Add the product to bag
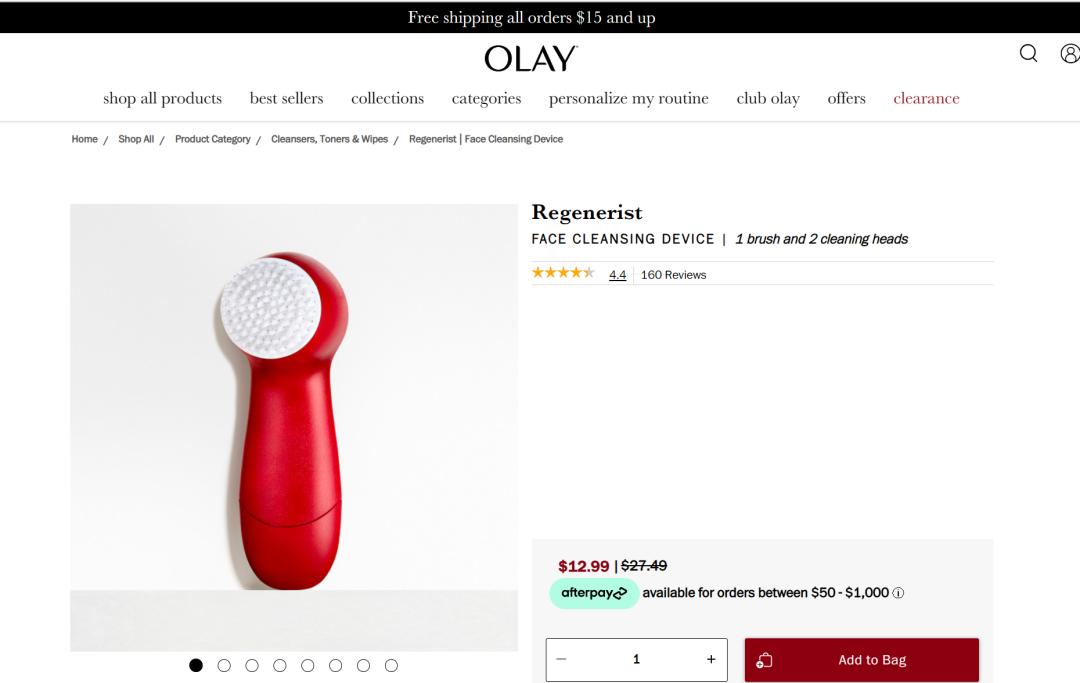Image resolution: width=1080 pixels, height=683 pixels. coord(862,660)
